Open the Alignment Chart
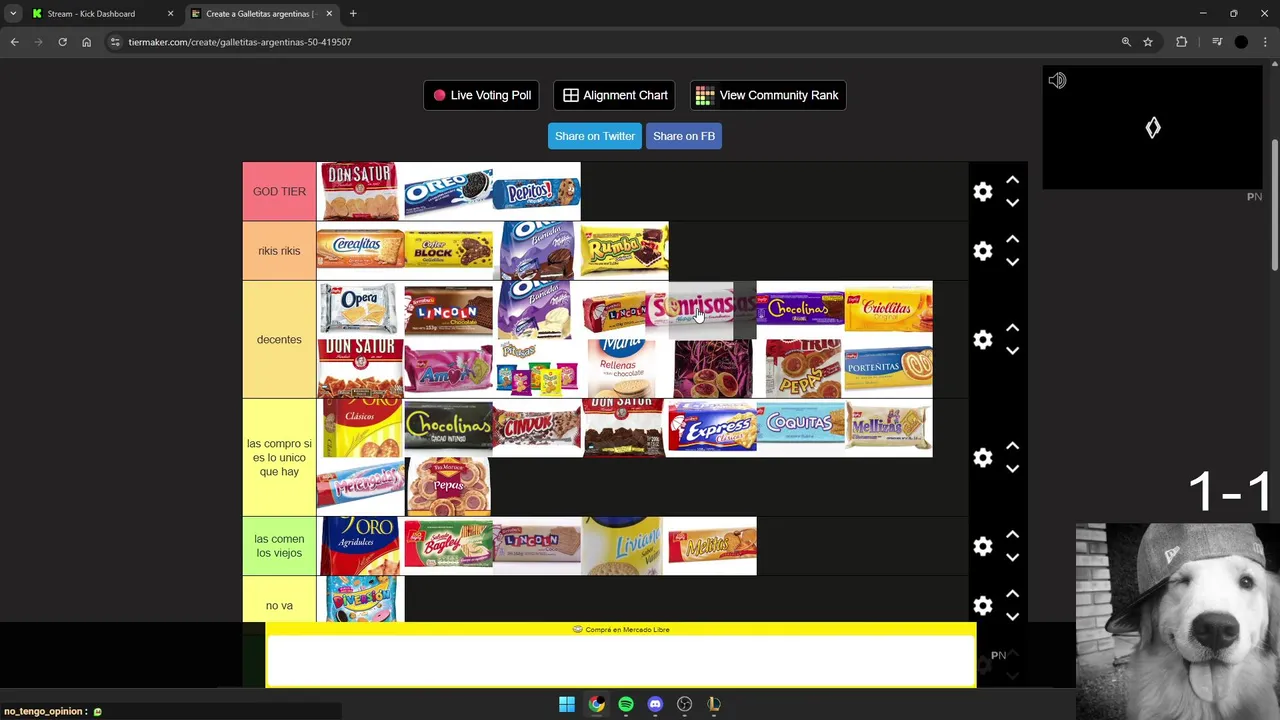 pyautogui.click(x=614, y=95)
